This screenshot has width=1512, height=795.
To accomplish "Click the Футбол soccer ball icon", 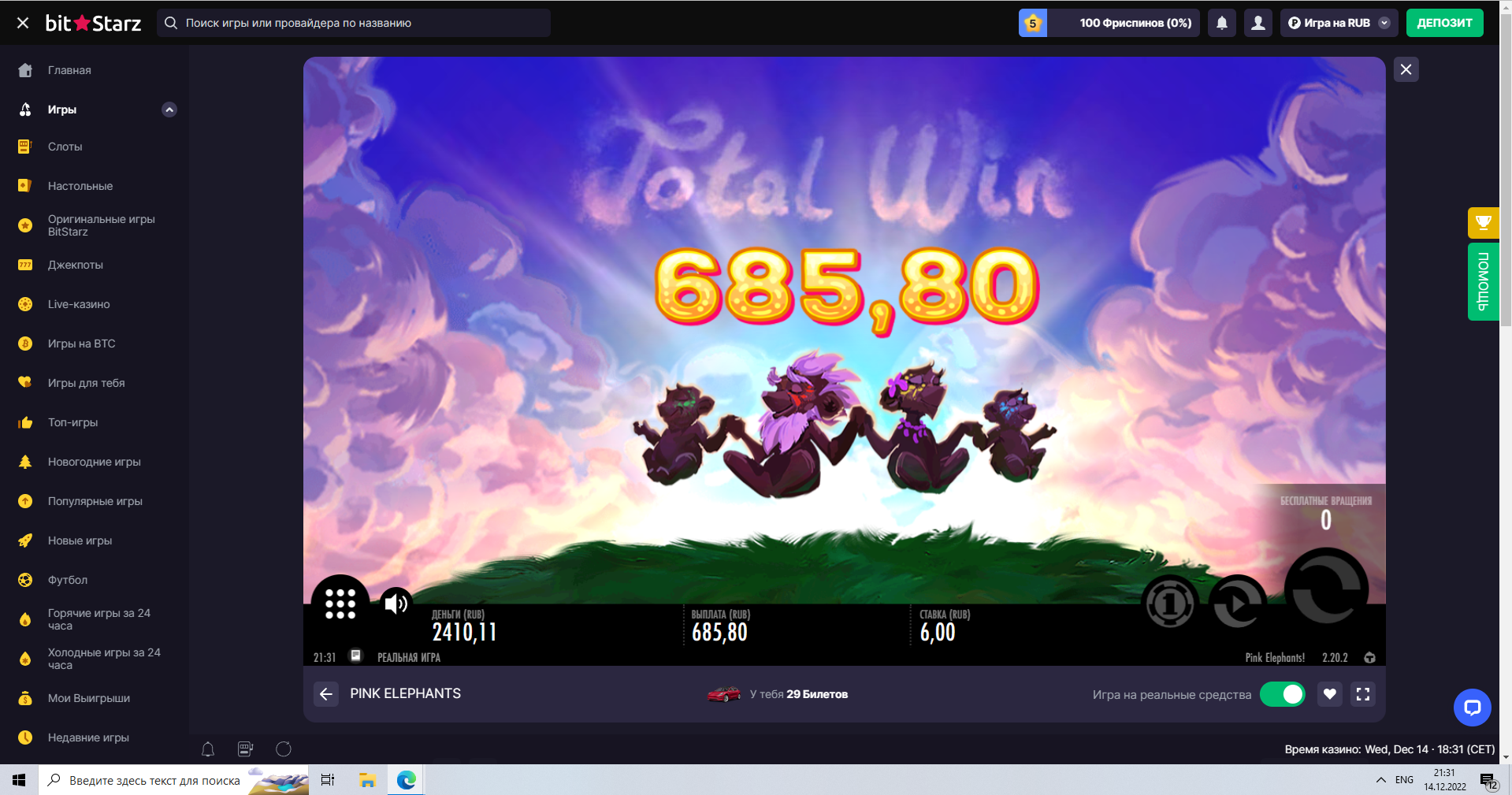I will click(x=25, y=580).
